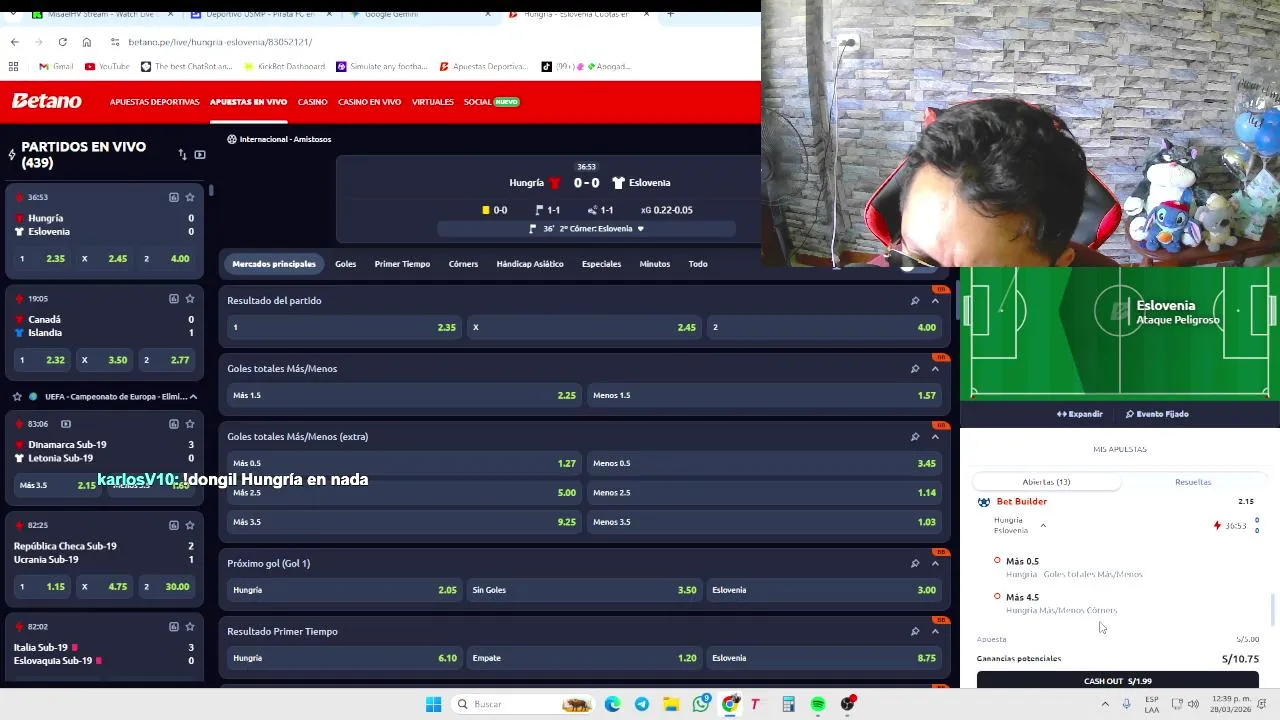The height and width of the screenshot is (720, 1280).
Task: Open Casino en Vivo menu item
Action: (x=369, y=102)
